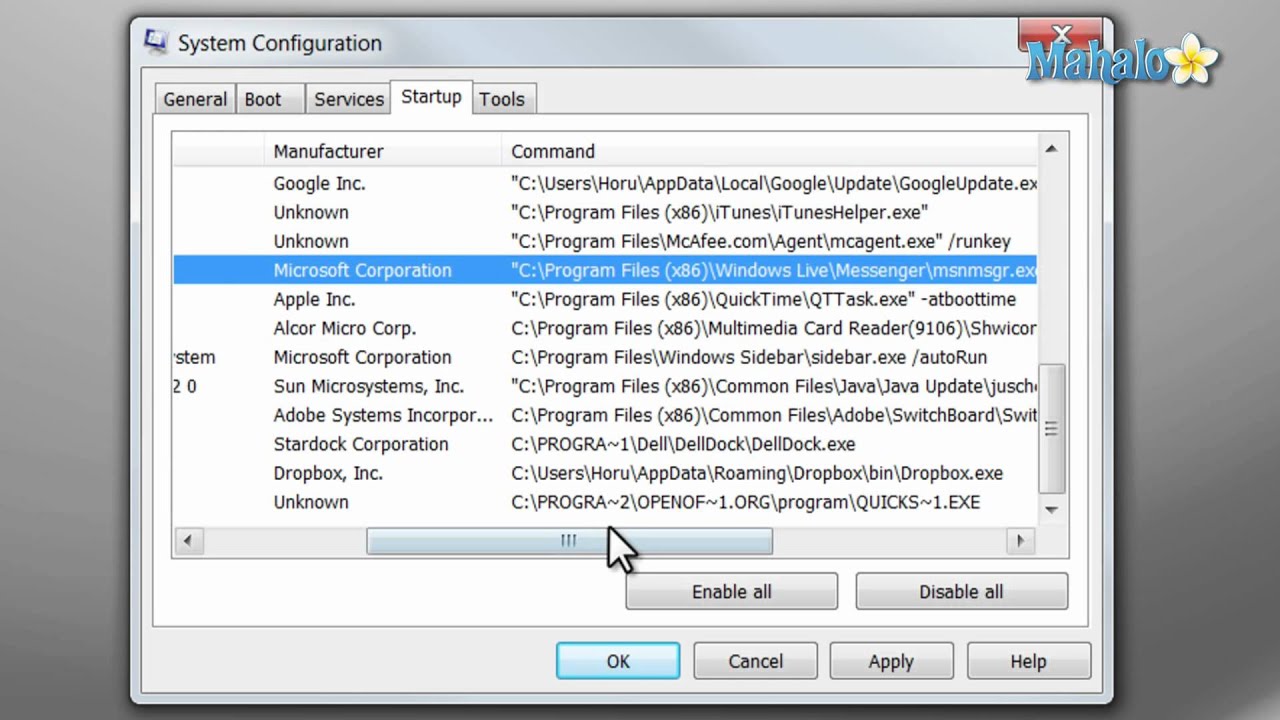1280x720 pixels.
Task: Click the Java Update command text
Action: coord(774,386)
